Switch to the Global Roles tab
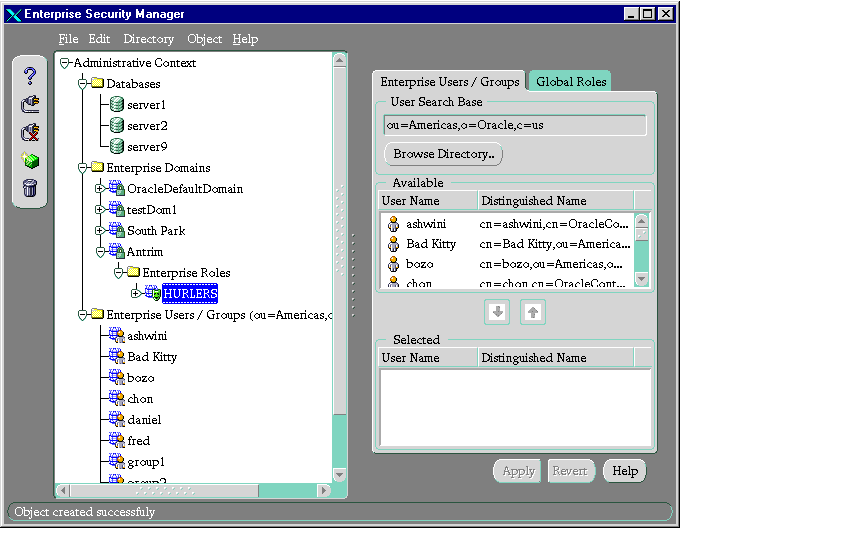The image size is (864, 538). [x=570, y=82]
